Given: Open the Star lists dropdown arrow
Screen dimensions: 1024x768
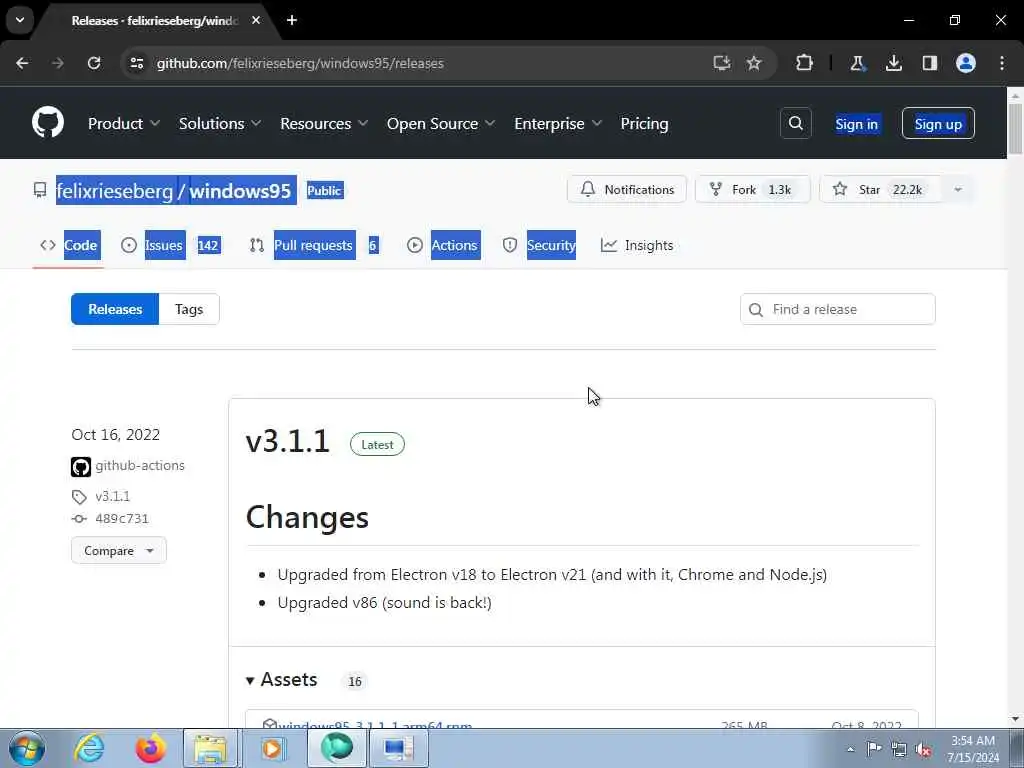Looking at the screenshot, I should pyautogui.click(x=958, y=189).
